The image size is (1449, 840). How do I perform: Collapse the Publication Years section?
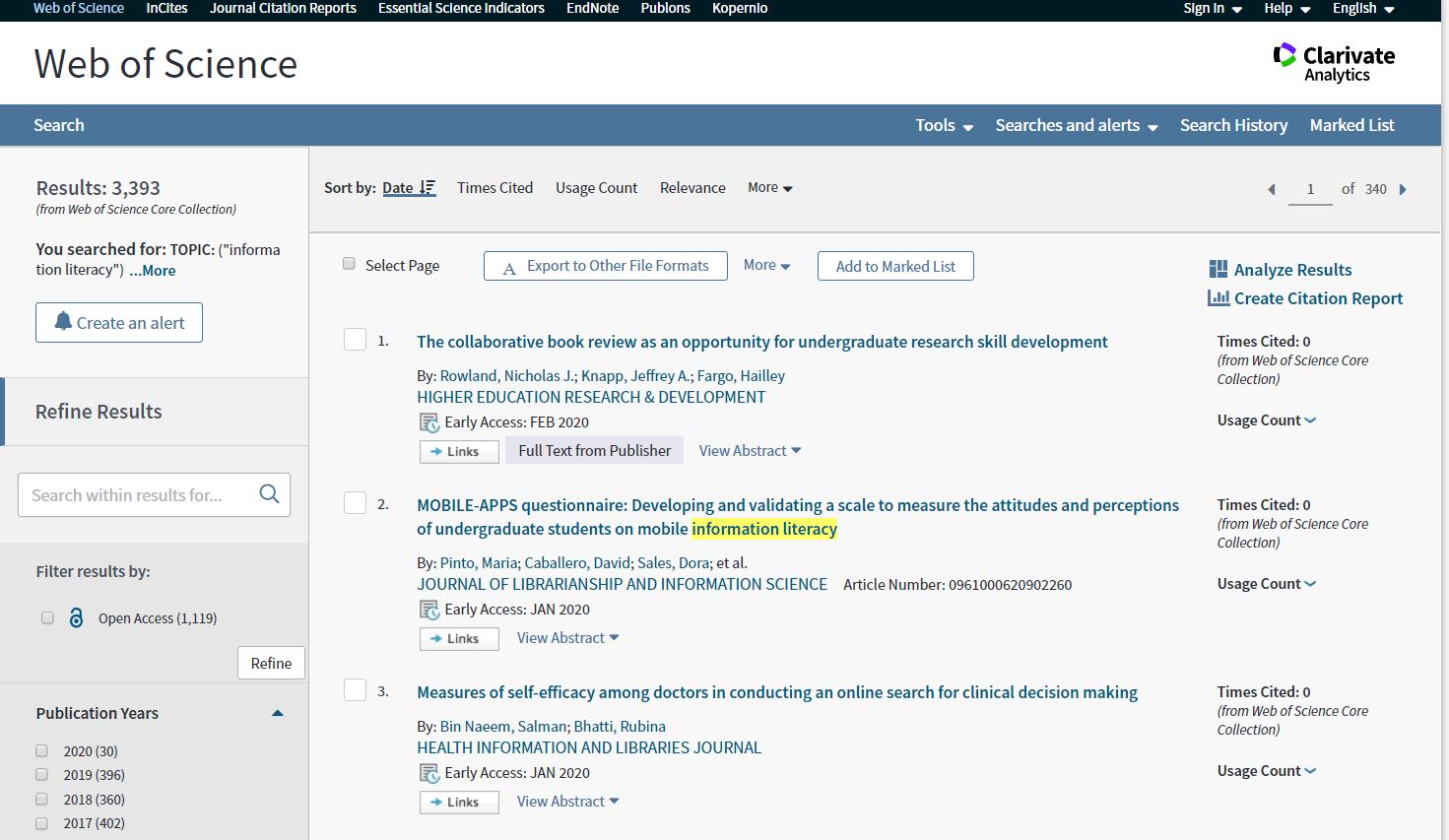pos(278,713)
